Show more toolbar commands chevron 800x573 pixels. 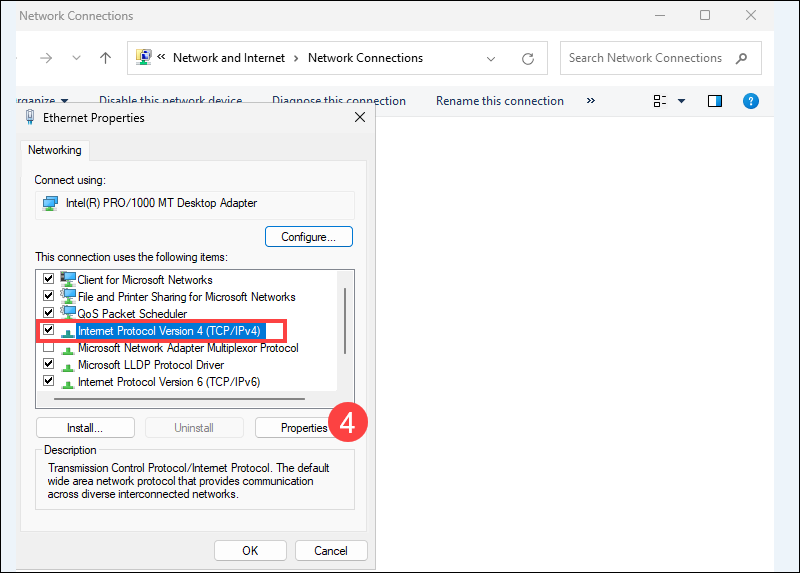(590, 101)
